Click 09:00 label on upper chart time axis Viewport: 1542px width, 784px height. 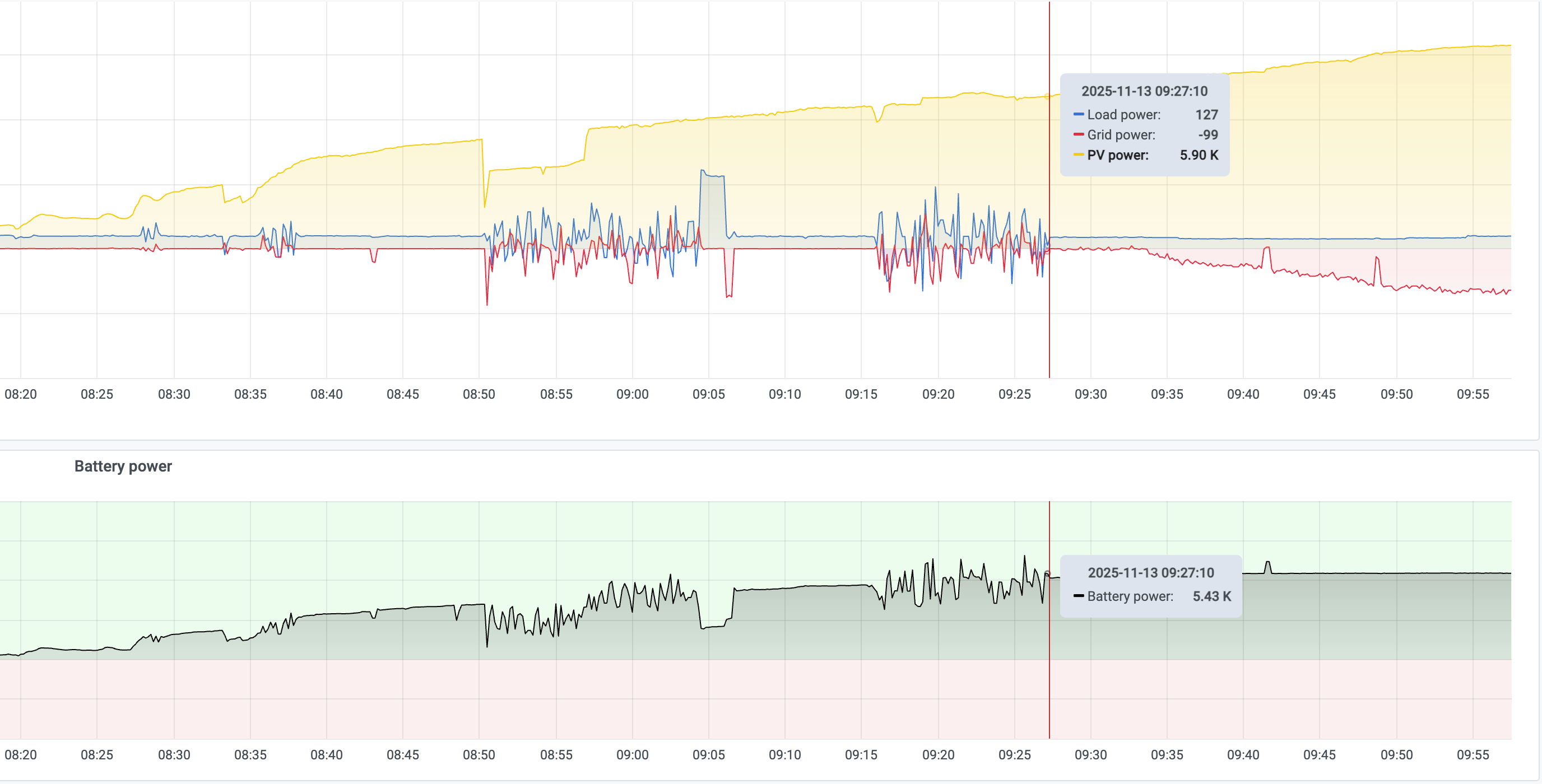point(632,394)
